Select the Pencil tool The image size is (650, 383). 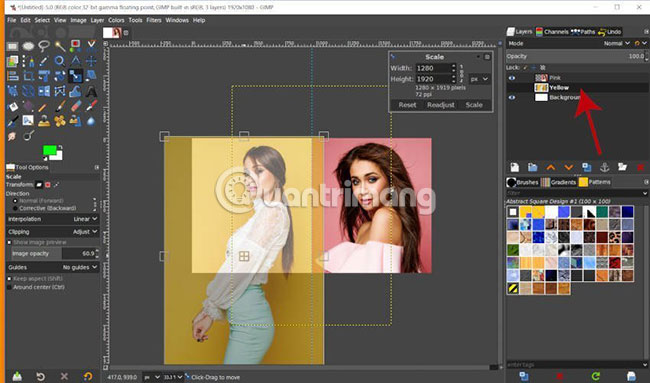44,107
